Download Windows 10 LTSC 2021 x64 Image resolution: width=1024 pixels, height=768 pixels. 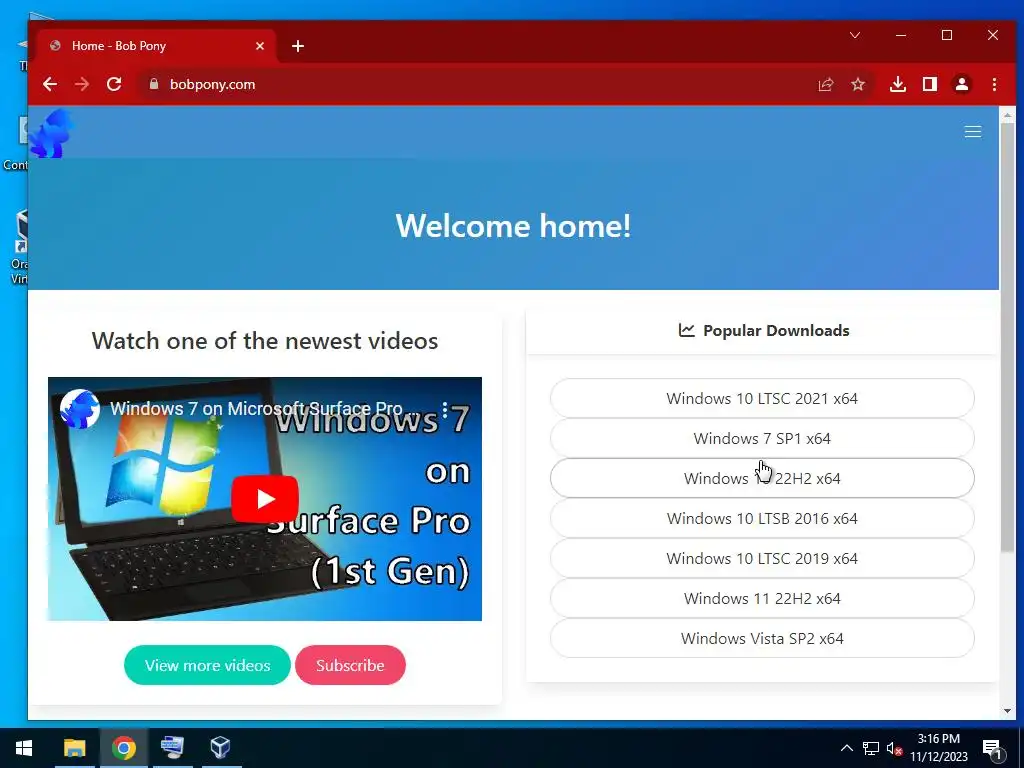762,398
